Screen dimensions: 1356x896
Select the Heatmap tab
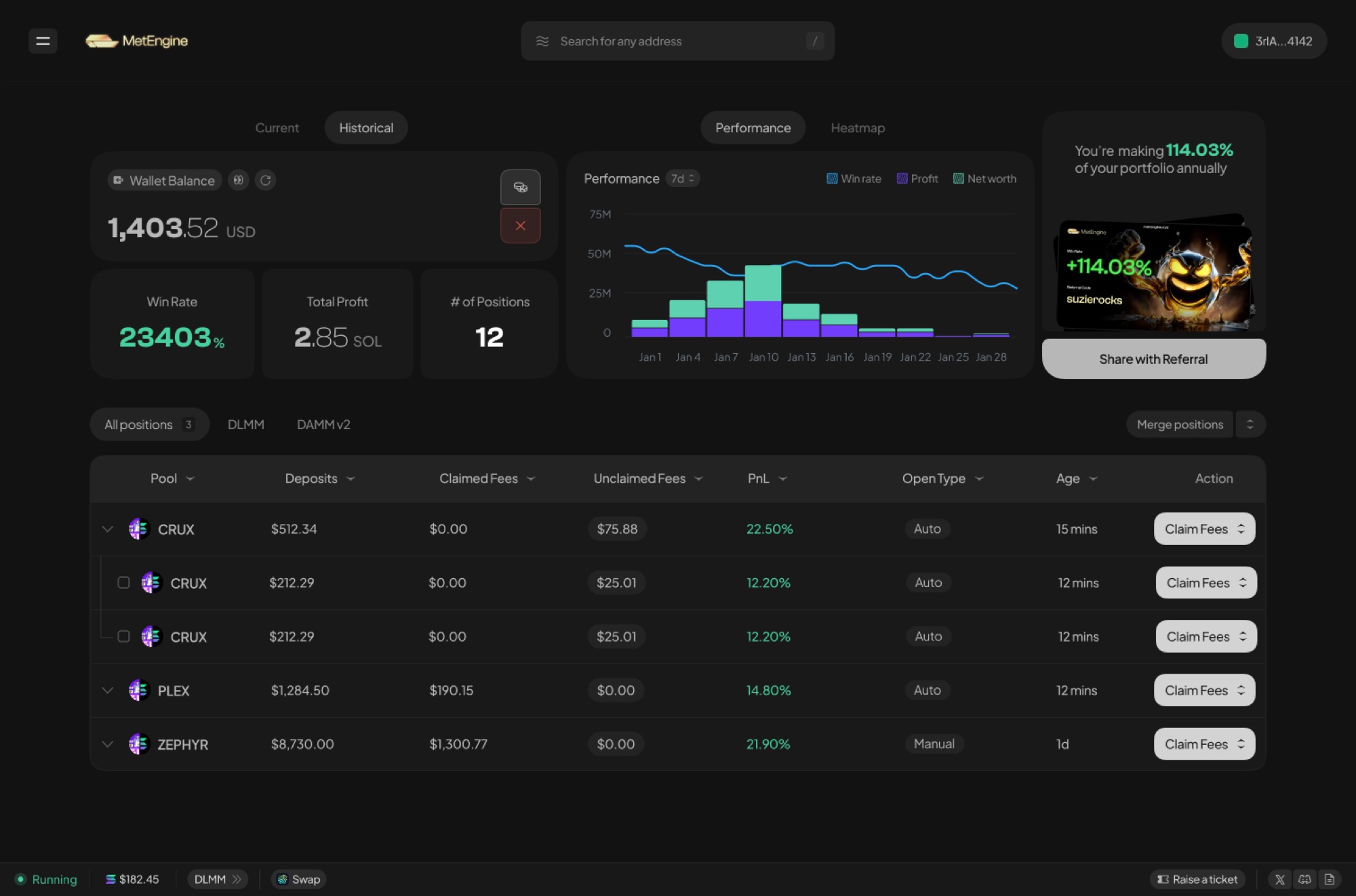point(858,127)
